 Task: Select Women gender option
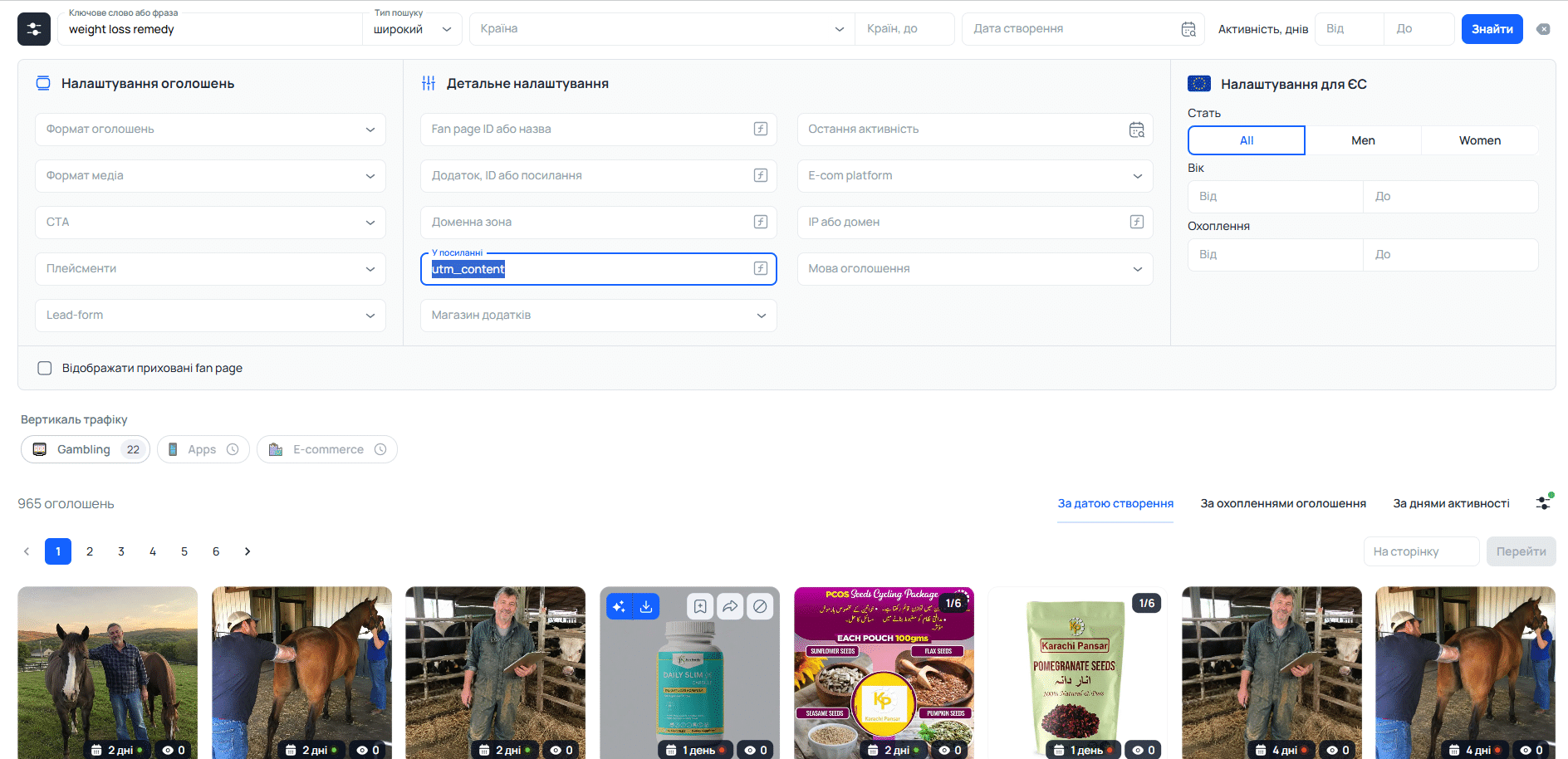[x=1480, y=140]
